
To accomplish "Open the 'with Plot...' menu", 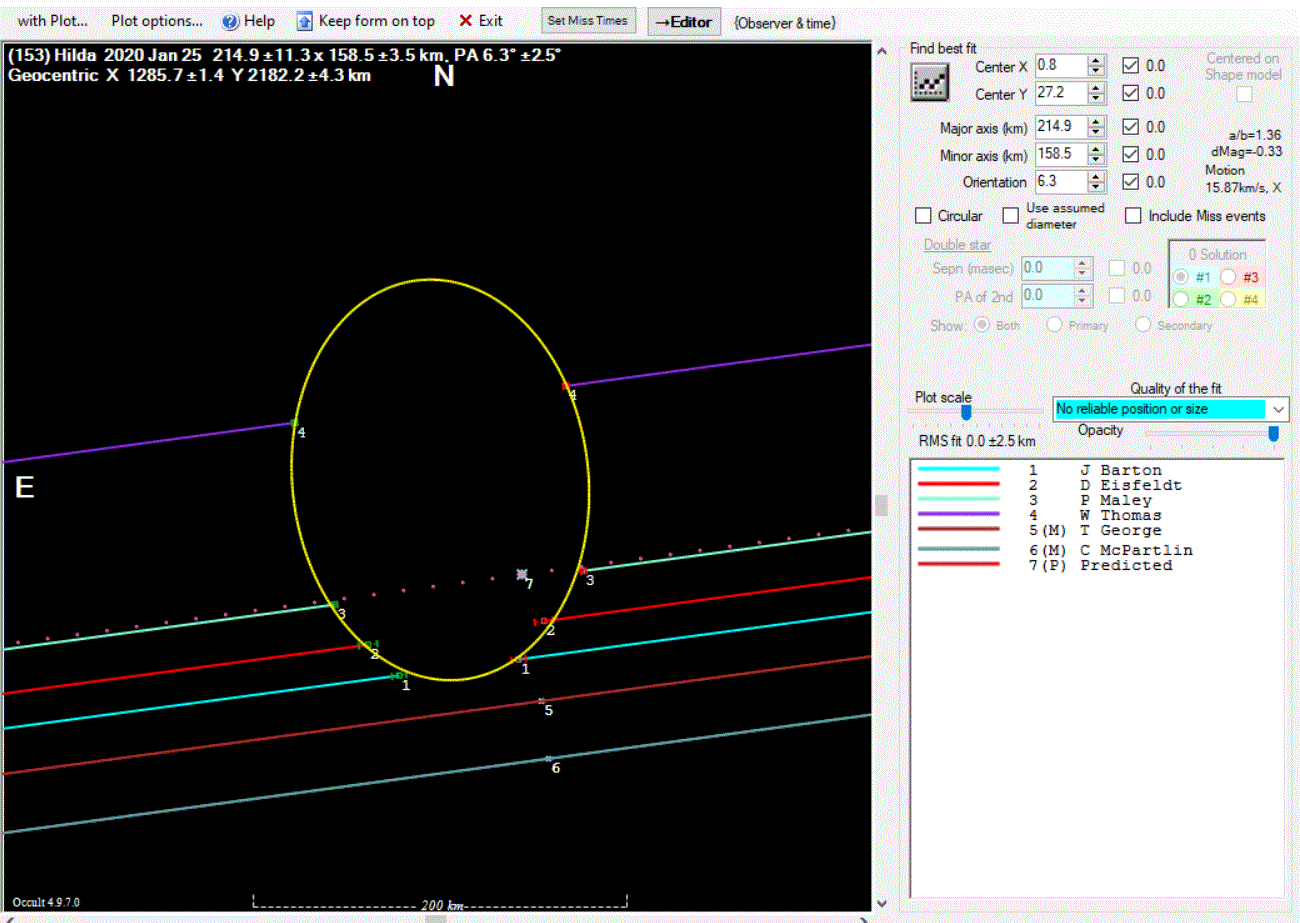I will (52, 21).
